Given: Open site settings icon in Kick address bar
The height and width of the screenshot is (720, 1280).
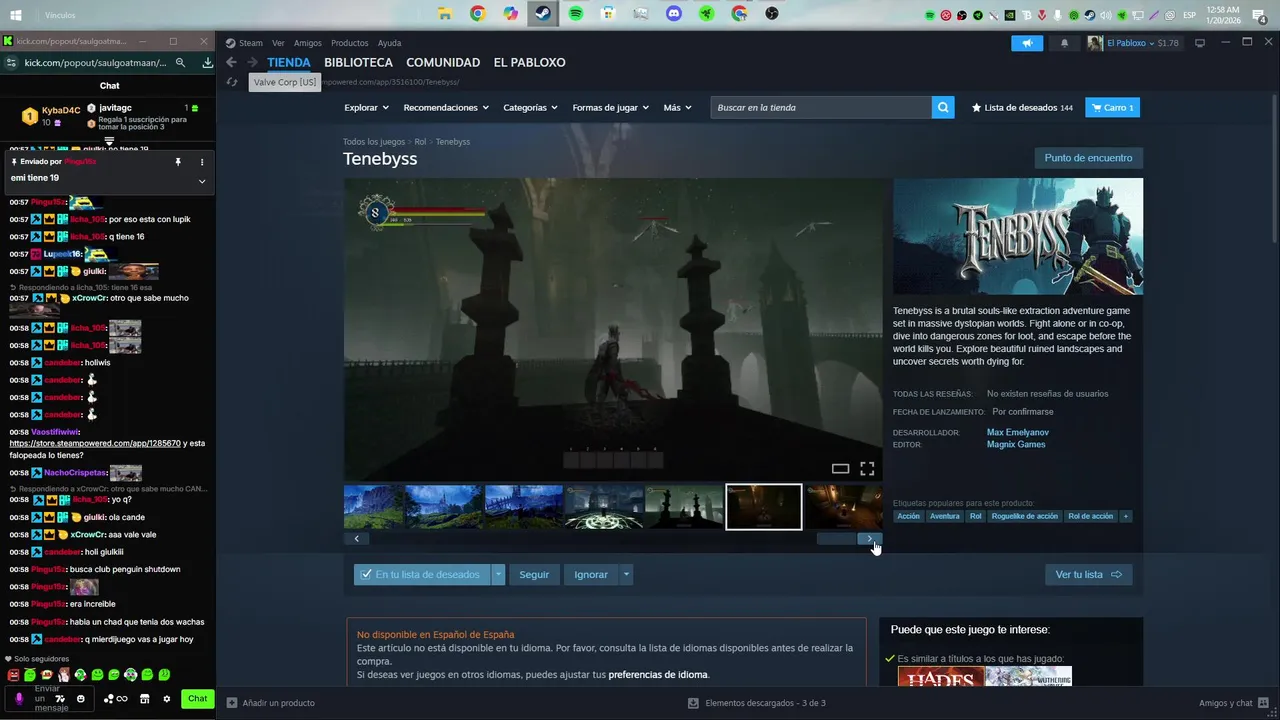Looking at the screenshot, I should coord(11,62).
